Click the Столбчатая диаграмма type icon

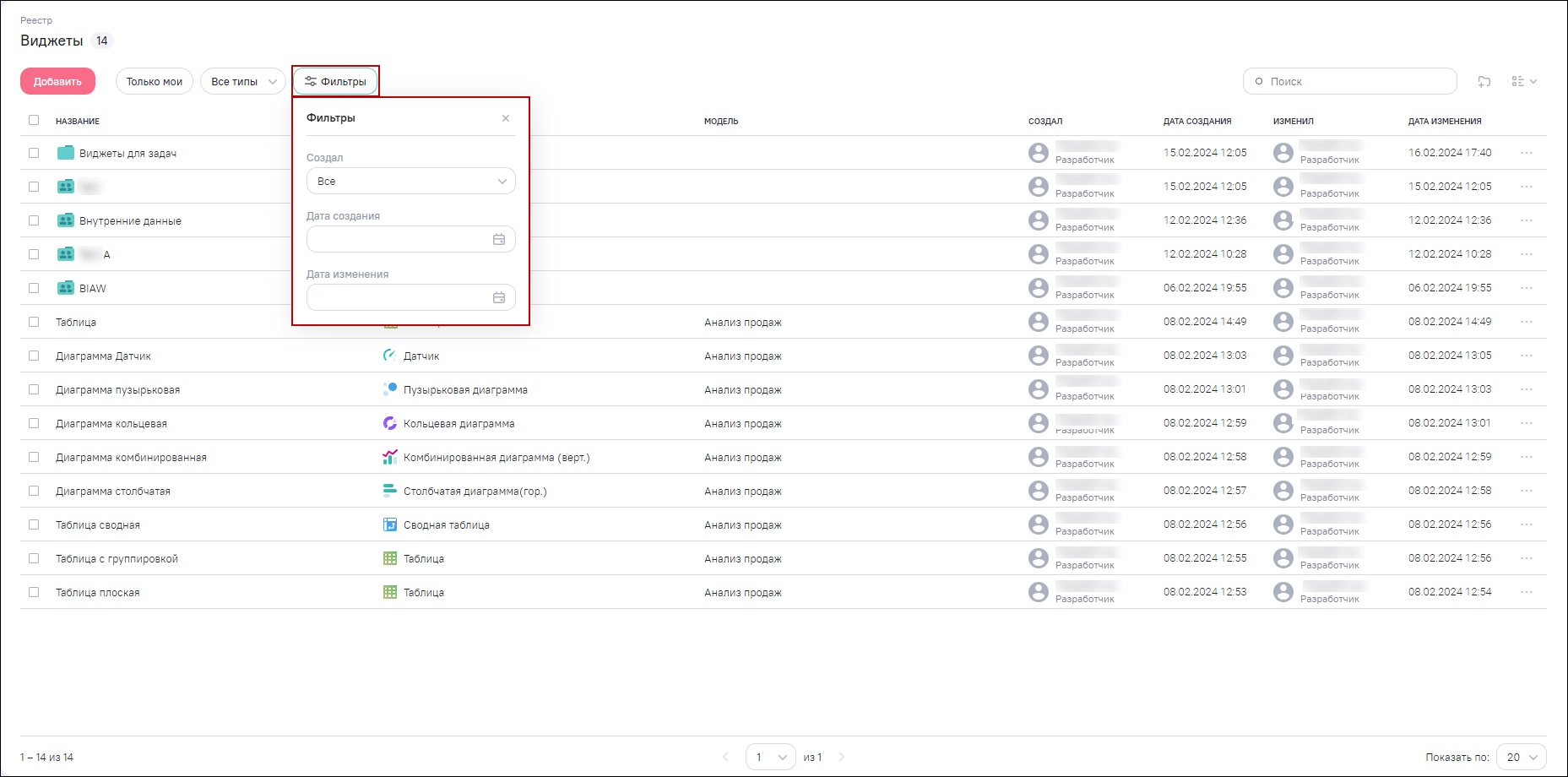click(x=389, y=491)
